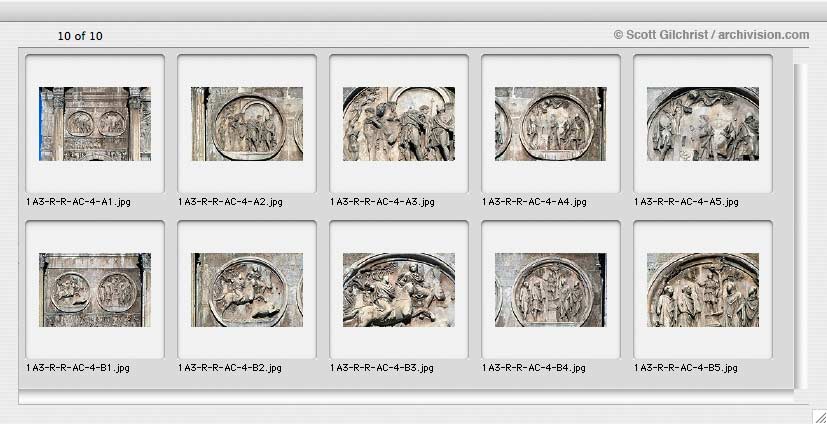The width and height of the screenshot is (827, 424).
Task: Click the file name 1A3-R-R-AC-4-A1.jpg
Action: pyautogui.click(x=78, y=202)
